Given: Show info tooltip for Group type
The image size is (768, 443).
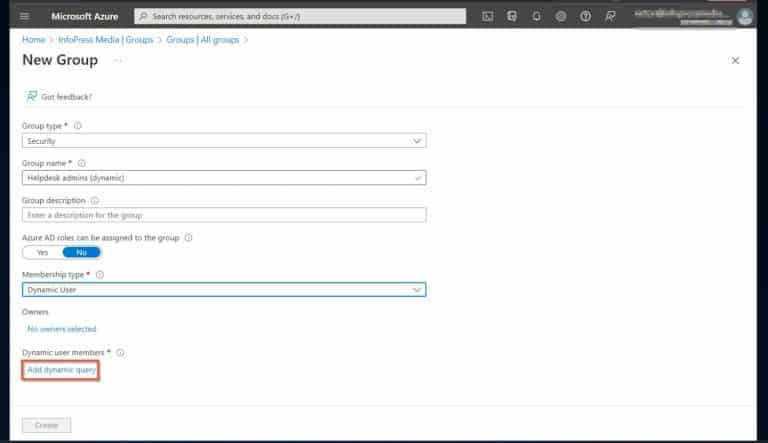Looking at the screenshot, I should coord(77,126).
